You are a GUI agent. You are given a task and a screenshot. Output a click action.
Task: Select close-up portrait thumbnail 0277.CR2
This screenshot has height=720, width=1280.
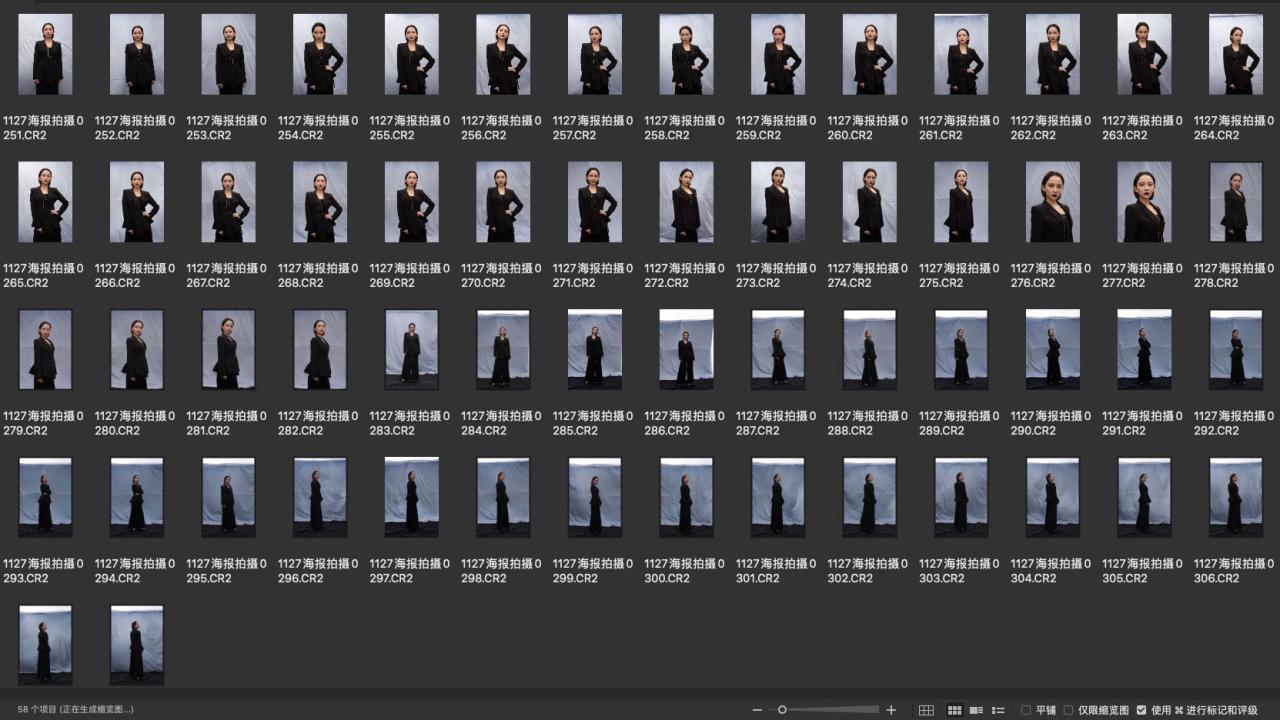point(1144,202)
